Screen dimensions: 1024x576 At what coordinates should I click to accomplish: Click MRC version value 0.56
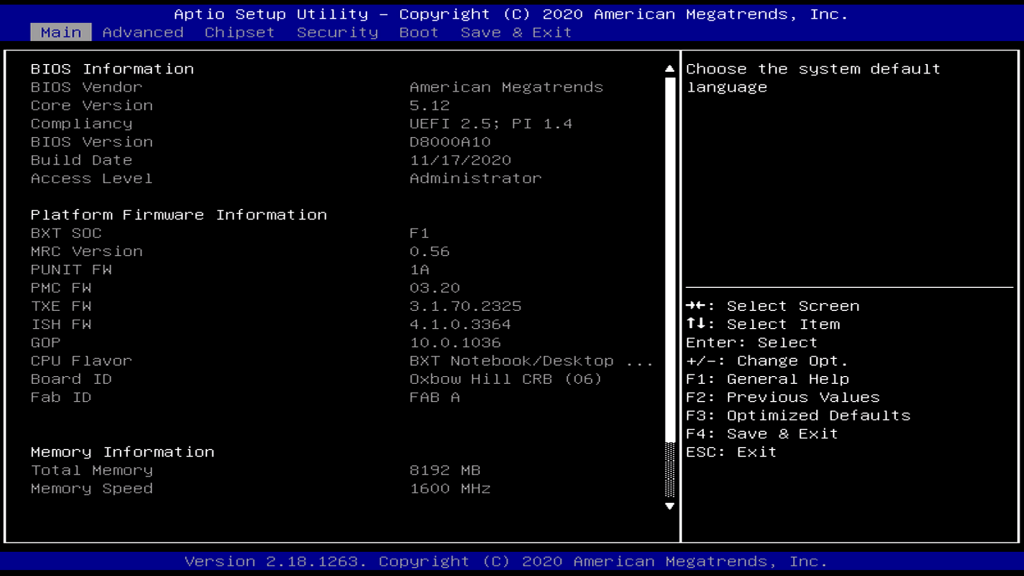pos(430,251)
